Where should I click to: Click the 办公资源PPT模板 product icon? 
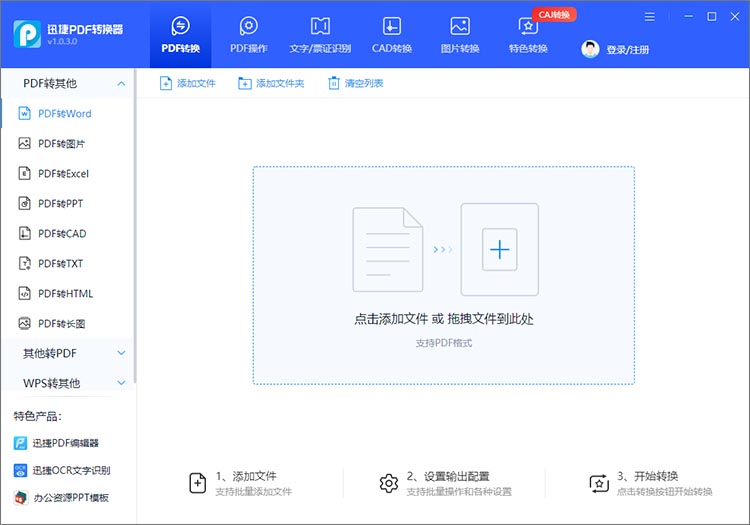[20, 498]
